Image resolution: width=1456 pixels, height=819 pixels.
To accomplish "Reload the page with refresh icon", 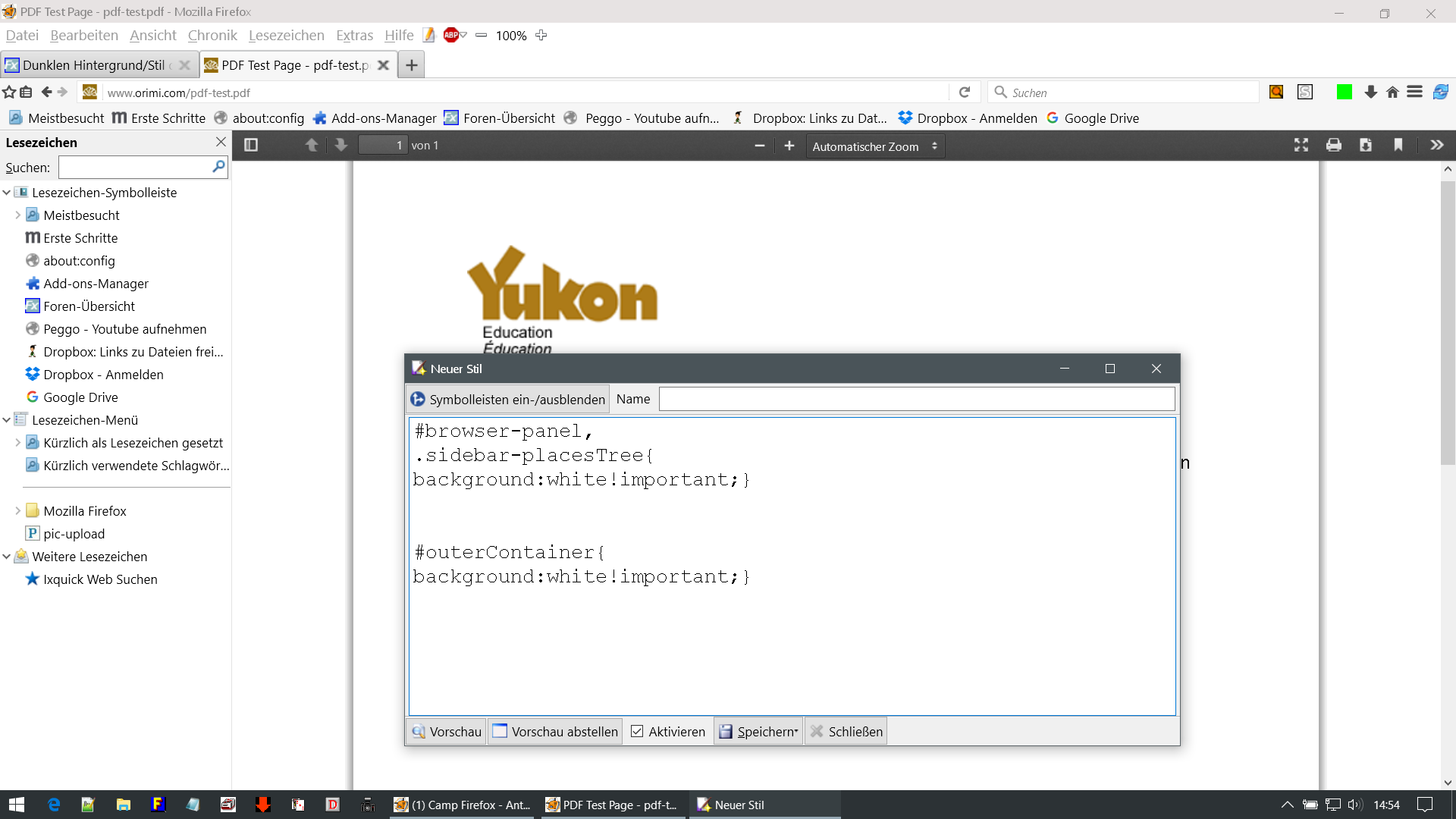I will point(965,93).
